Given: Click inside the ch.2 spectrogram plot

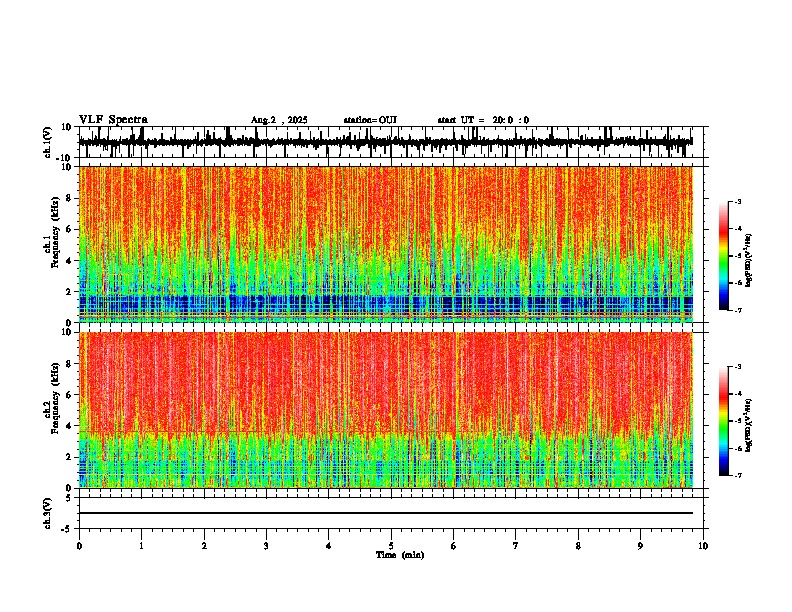Looking at the screenshot, I should point(386,410).
